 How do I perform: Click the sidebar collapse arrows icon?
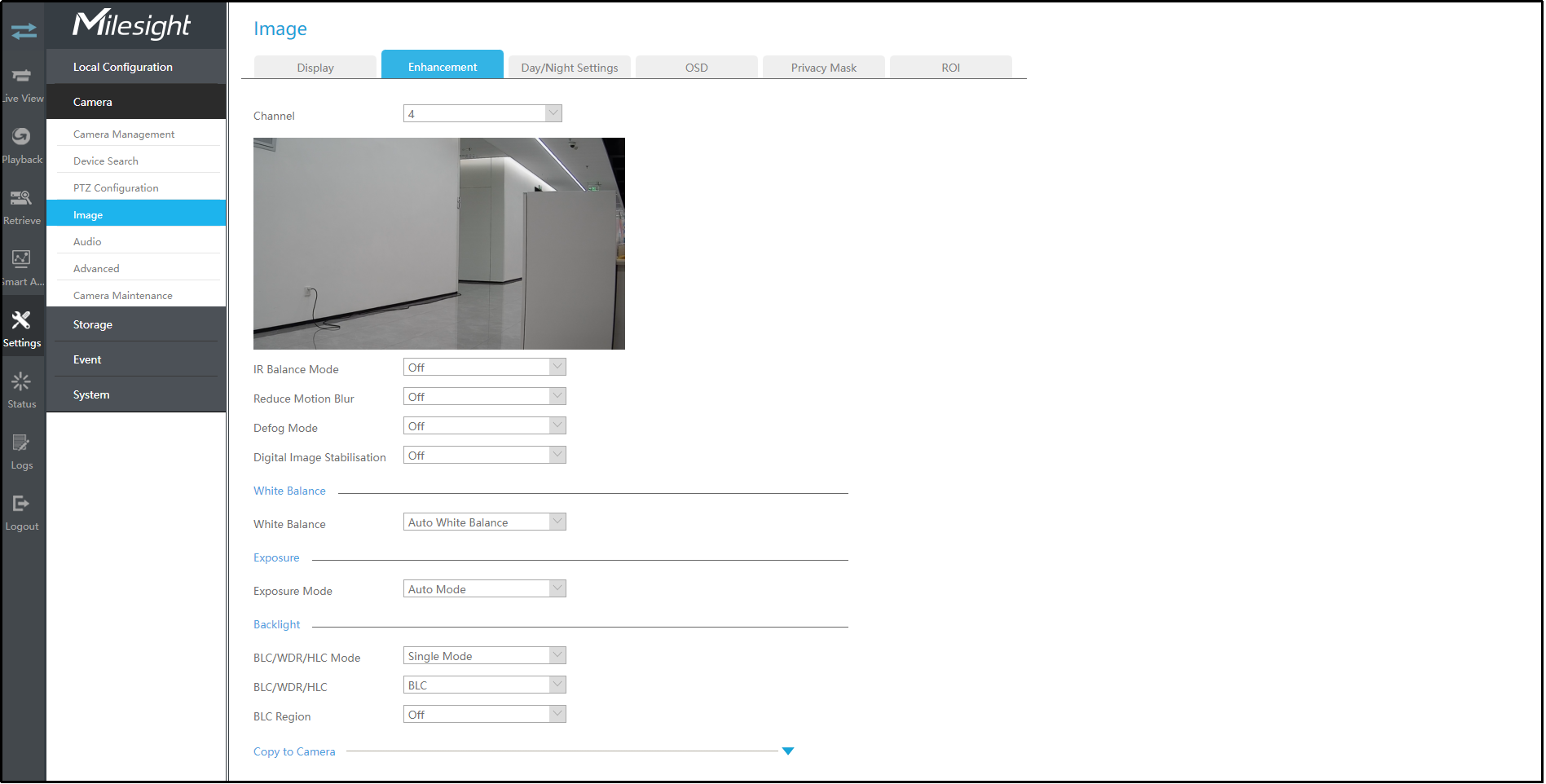pos(24,31)
